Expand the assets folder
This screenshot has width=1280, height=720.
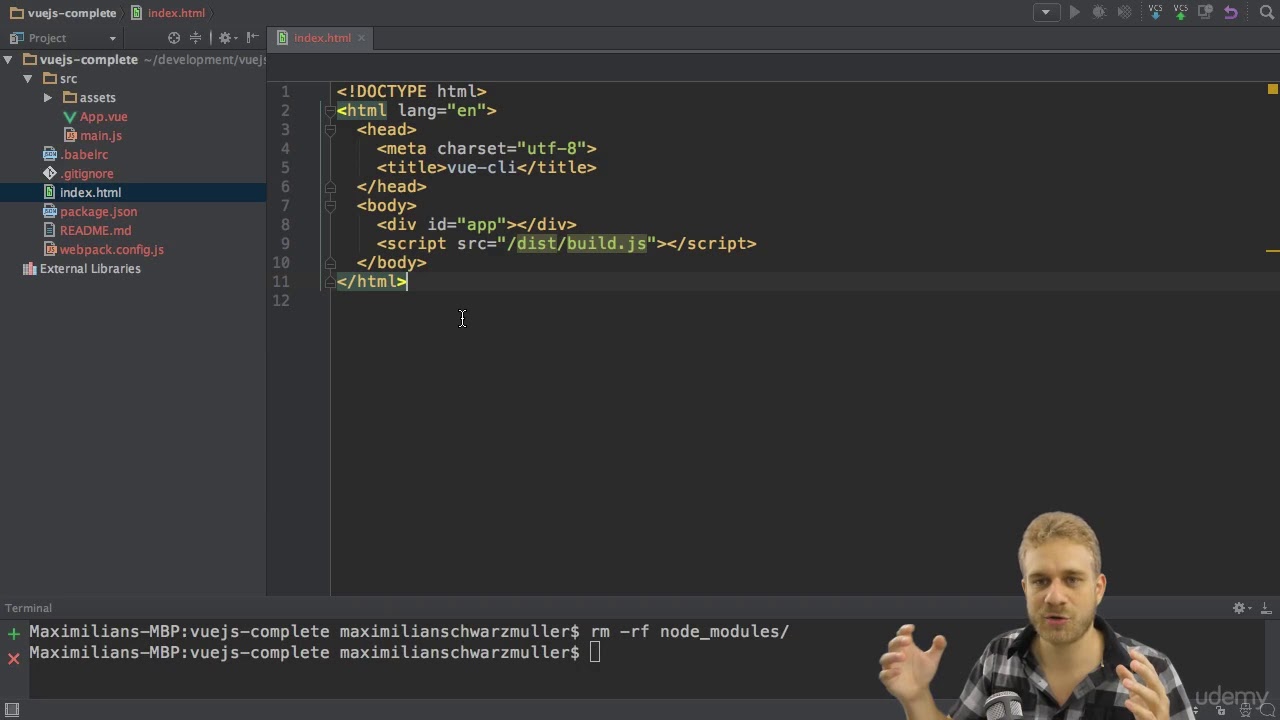47,98
